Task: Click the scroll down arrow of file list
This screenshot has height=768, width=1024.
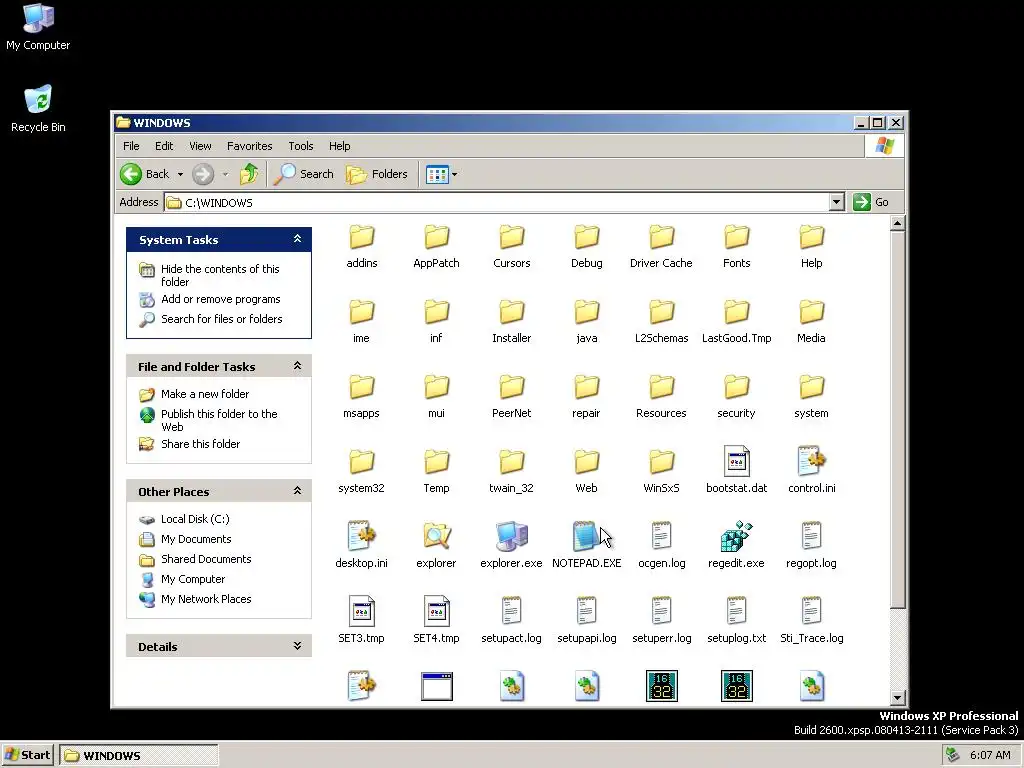Action: coord(897,697)
